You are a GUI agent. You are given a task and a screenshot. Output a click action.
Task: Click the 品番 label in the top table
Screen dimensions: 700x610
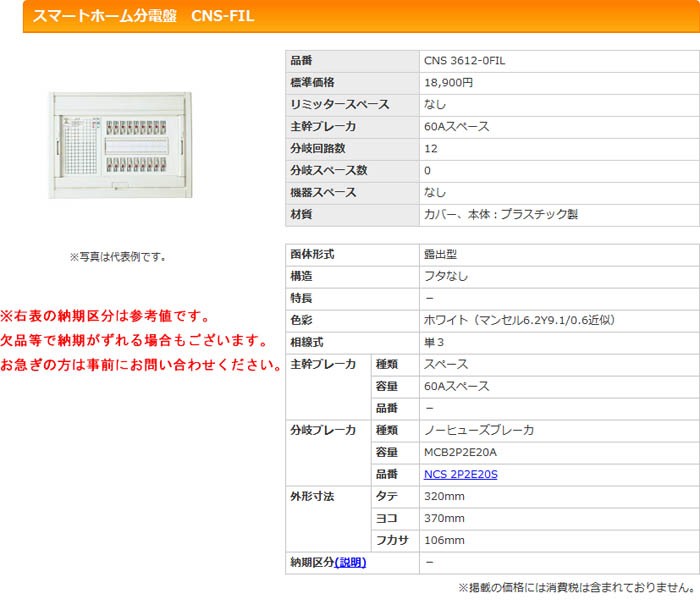[301, 61]
